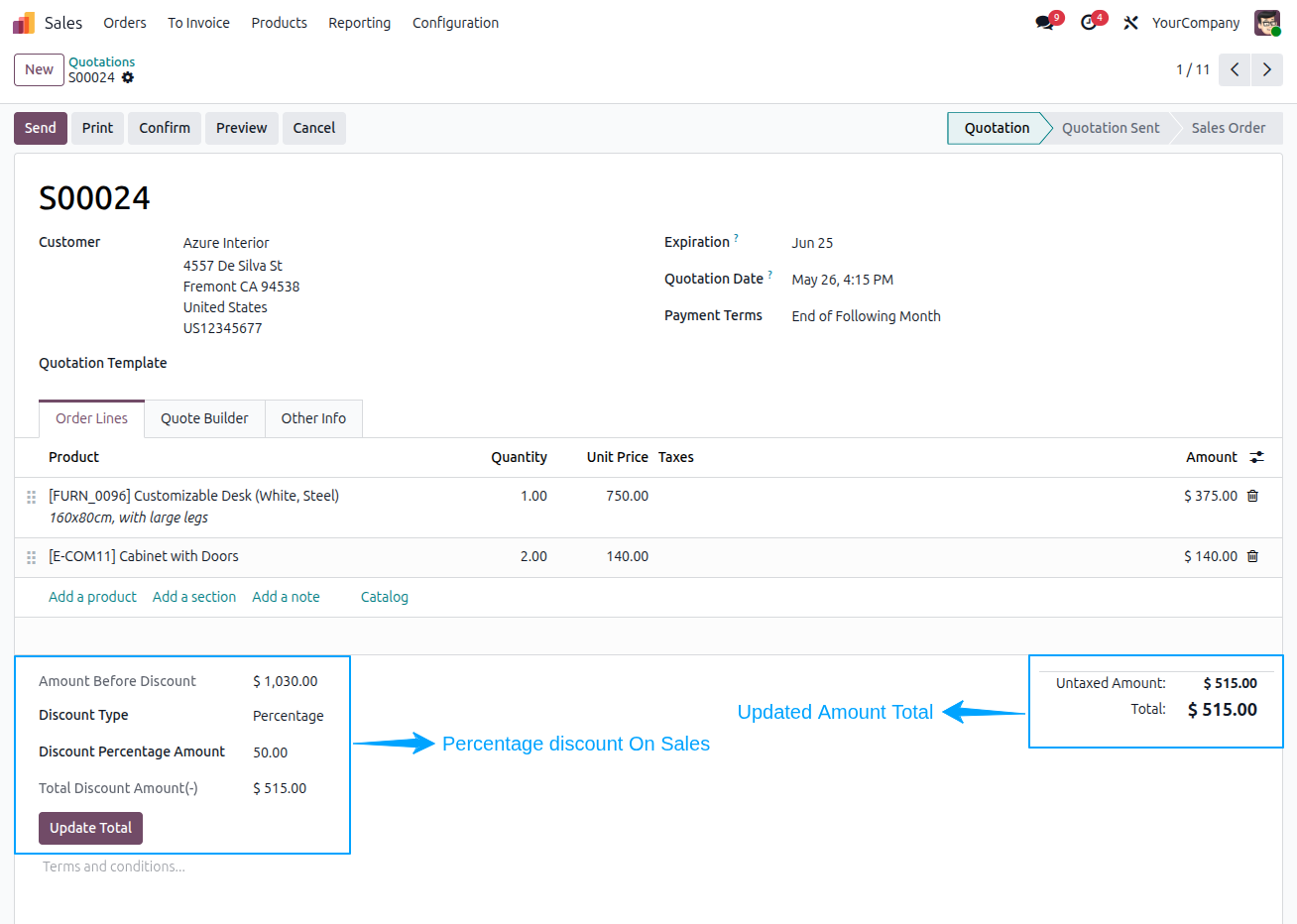Click the Send button
The width and height of the screenshot is (1297, 924).
pos(41,128)
